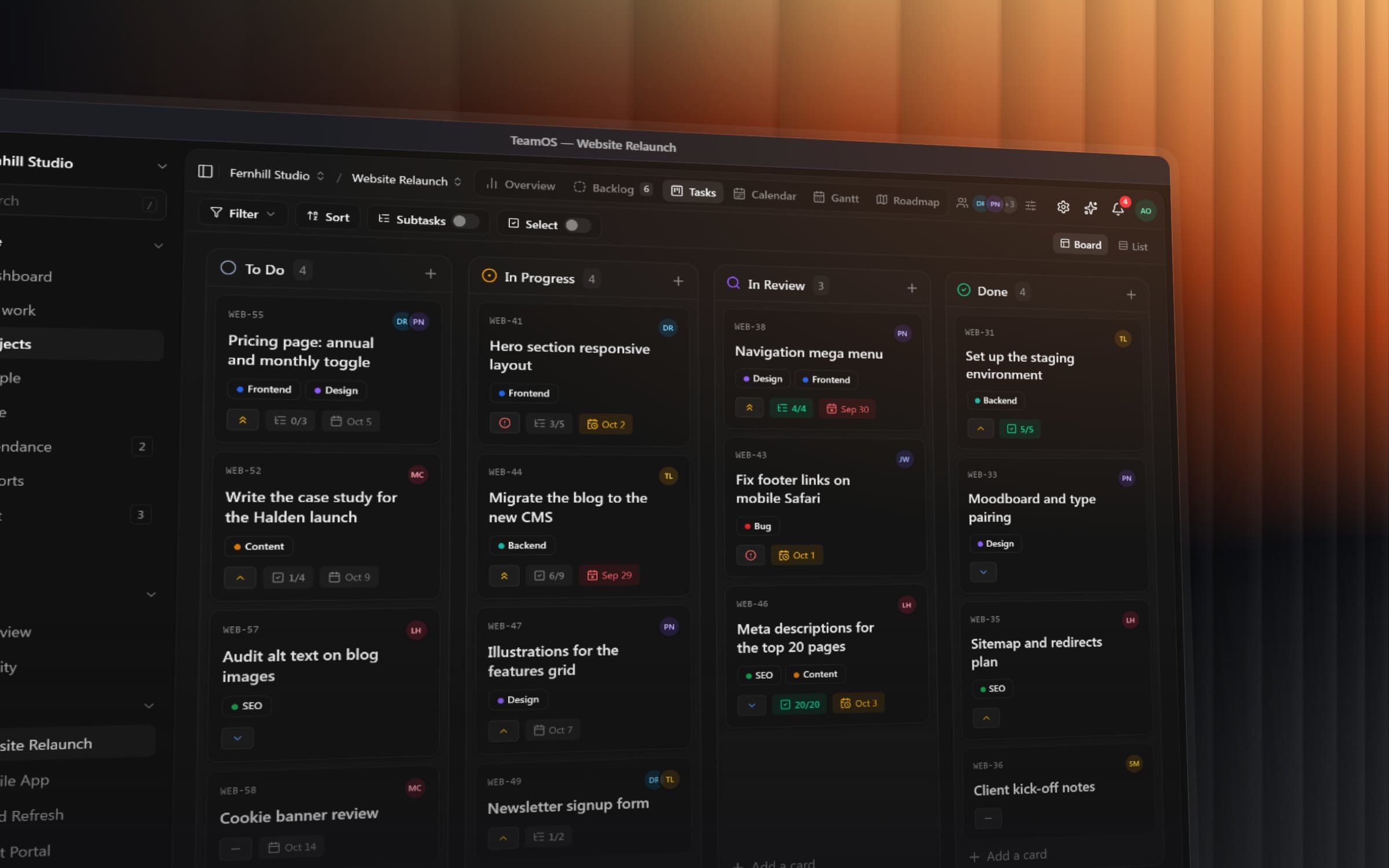Add a card to Done column
The image size is (1389, 868).
coord(1131,295)
